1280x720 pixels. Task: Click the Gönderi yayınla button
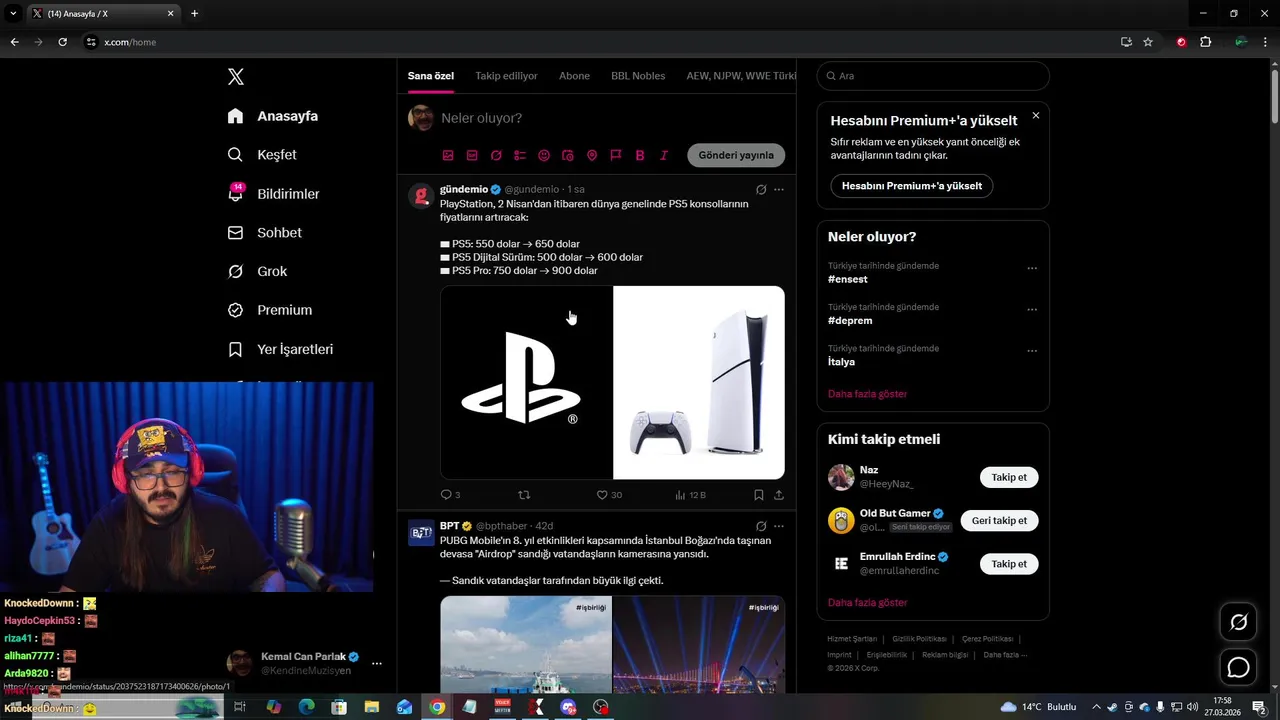click(x=736, y=155)
